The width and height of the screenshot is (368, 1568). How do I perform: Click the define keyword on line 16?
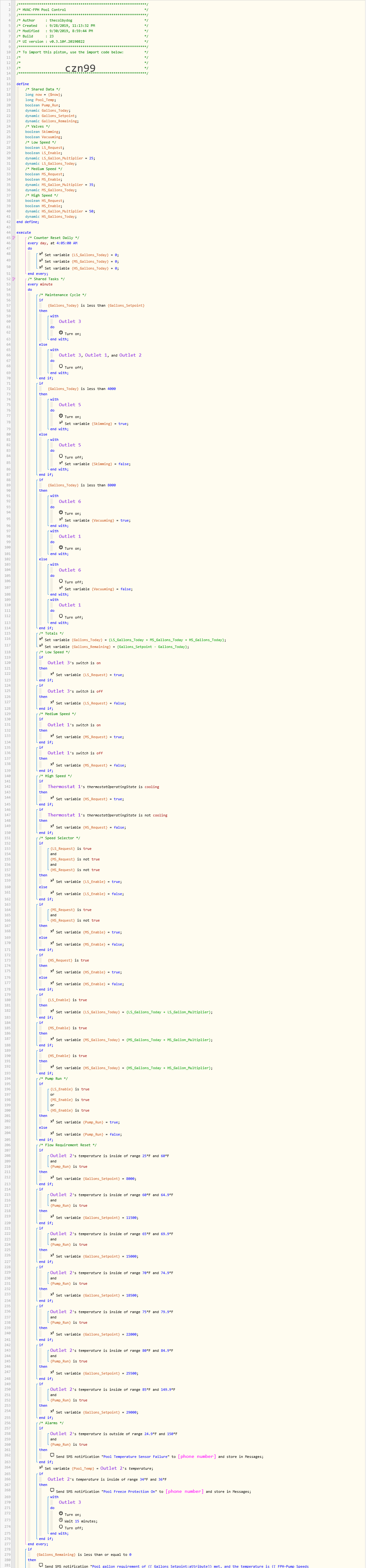[x=22, y=84]
